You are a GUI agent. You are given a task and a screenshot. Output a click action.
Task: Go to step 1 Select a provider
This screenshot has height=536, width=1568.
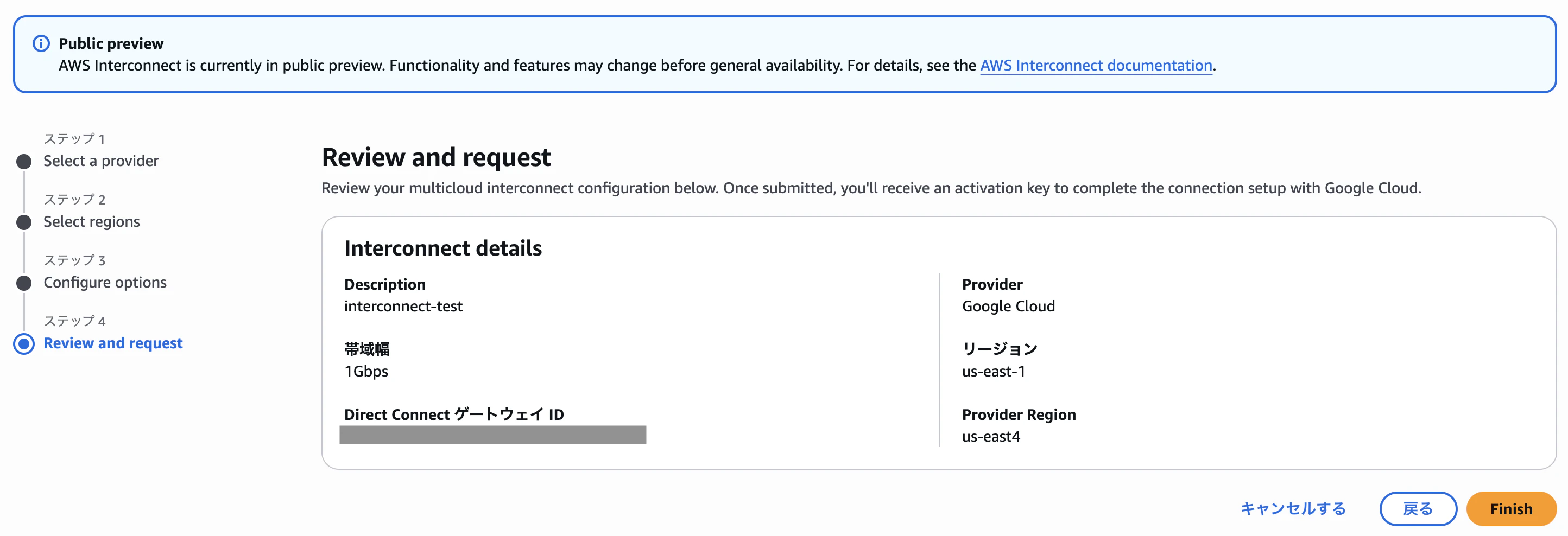[x=101, y=161]
